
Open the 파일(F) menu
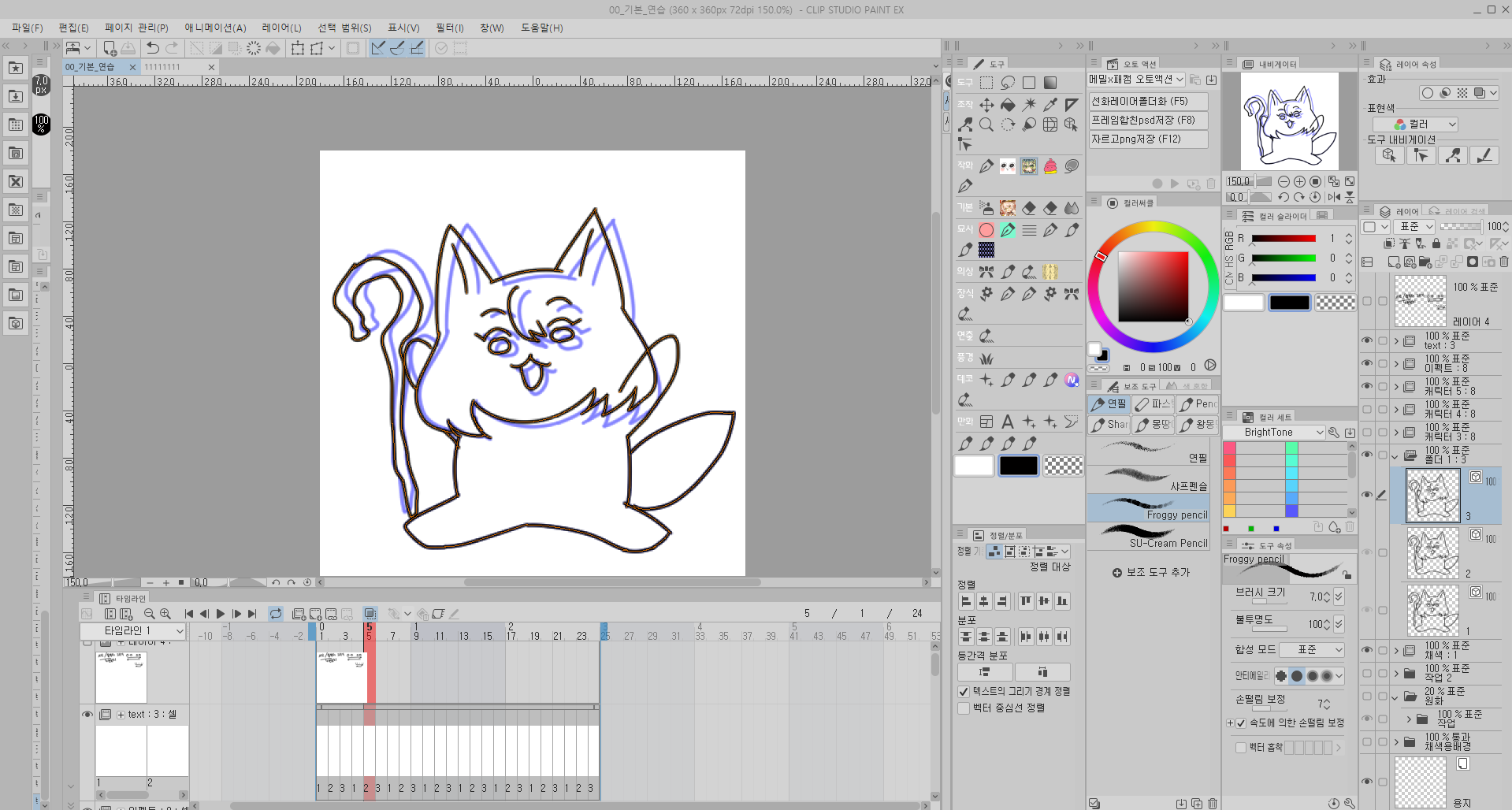point(28,28)
